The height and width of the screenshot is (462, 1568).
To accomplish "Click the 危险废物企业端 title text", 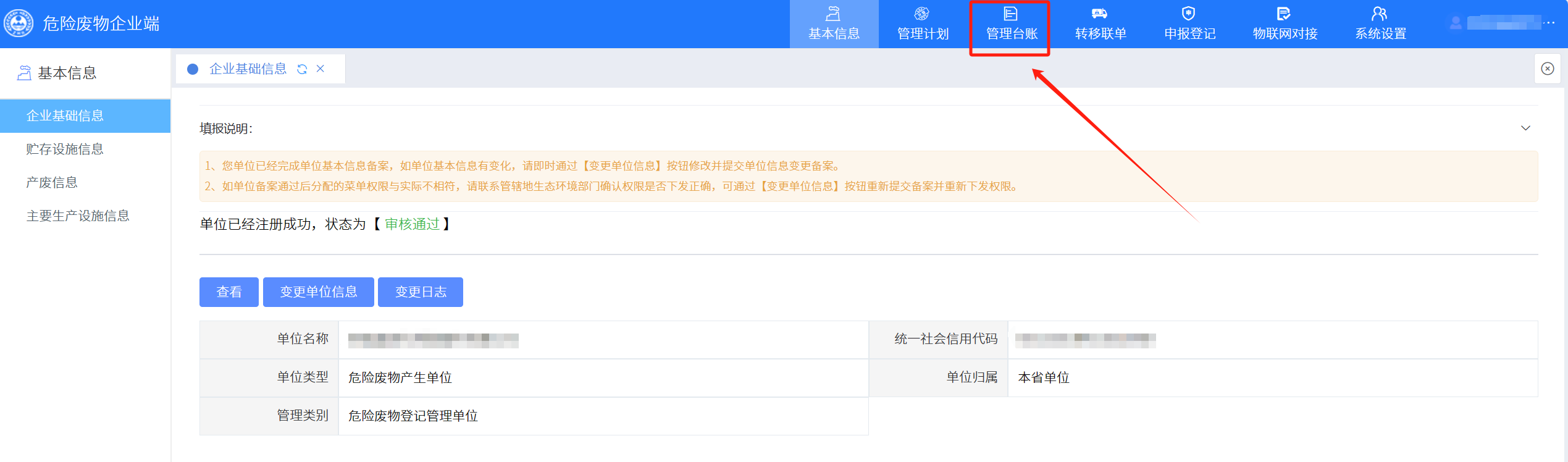I will (x=101, y=23).
